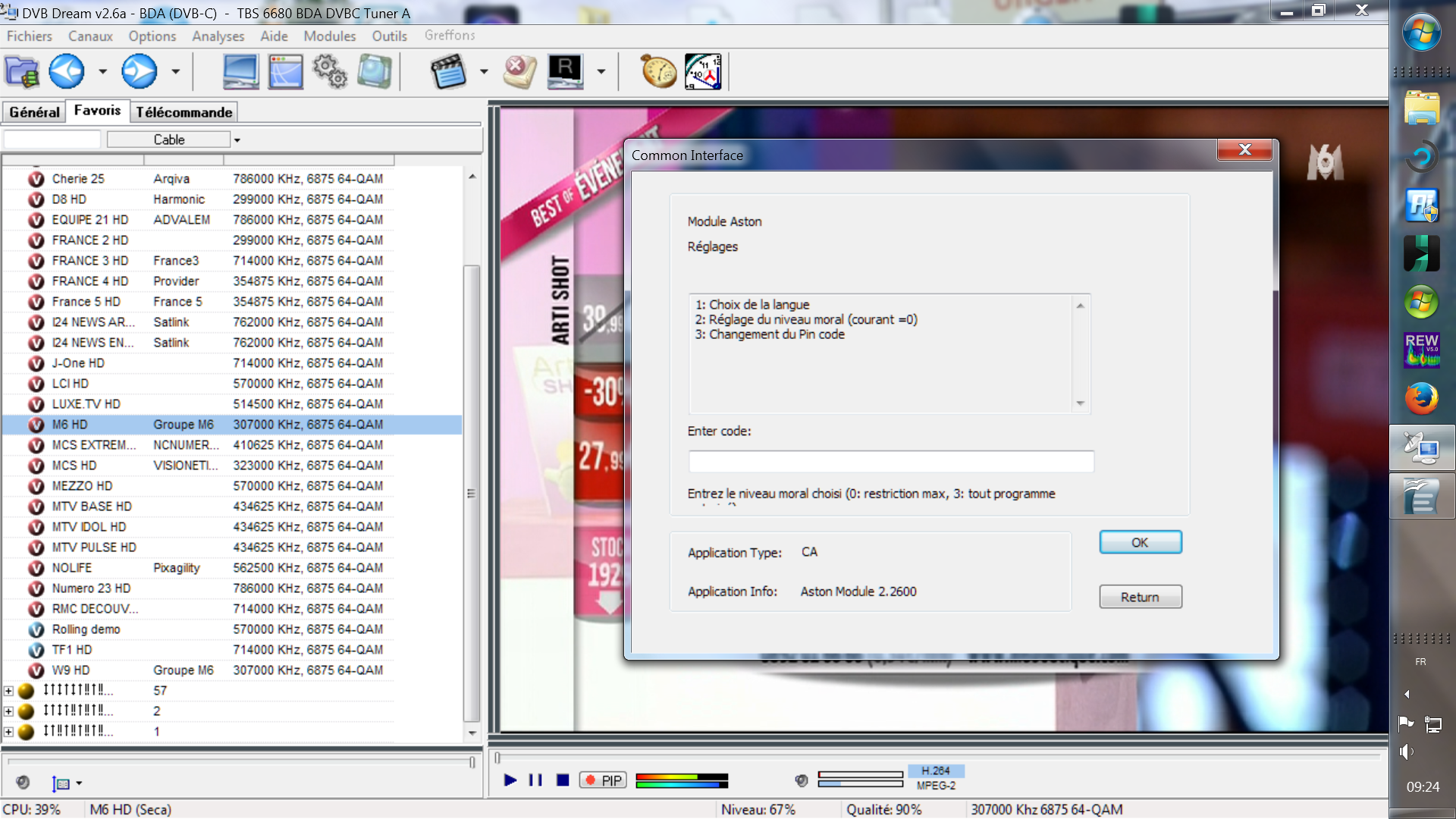Open Firefox from the desktop sidebar
The height and width of the screenshot is (819, 1456).
(x=1422, y=398)
